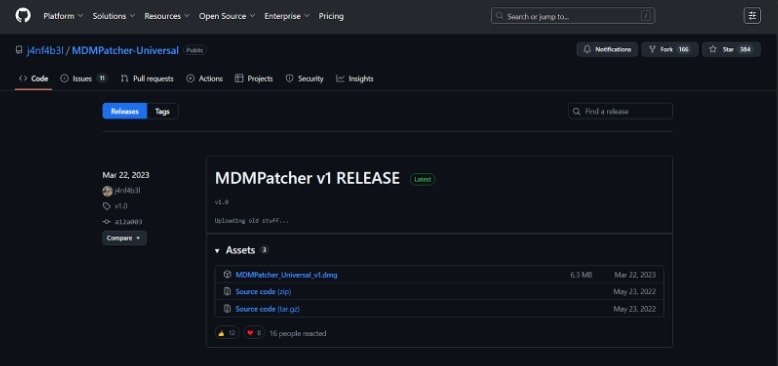Open the header menu icon at top right
Image resolution: width=778 pixels, height=366 pixels.
752,16
